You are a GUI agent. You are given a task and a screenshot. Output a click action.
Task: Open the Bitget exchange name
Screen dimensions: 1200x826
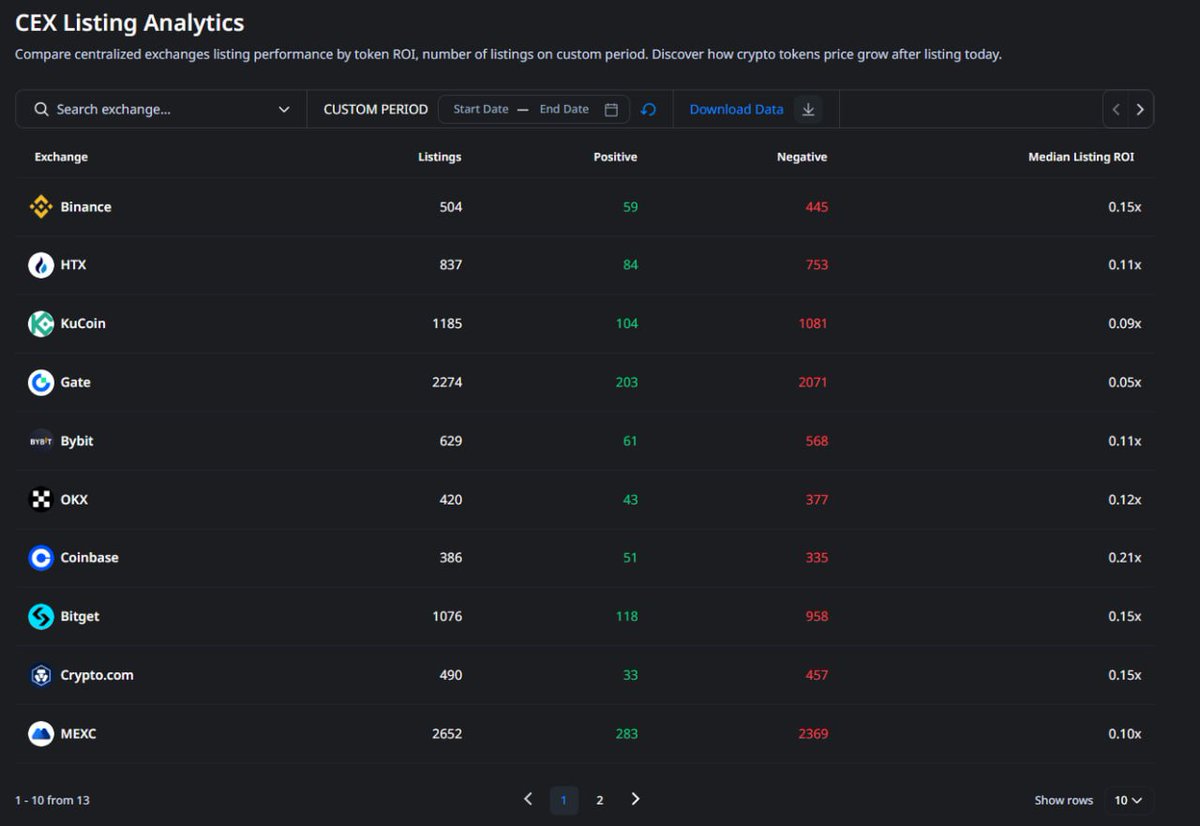(x=80, y=616)
